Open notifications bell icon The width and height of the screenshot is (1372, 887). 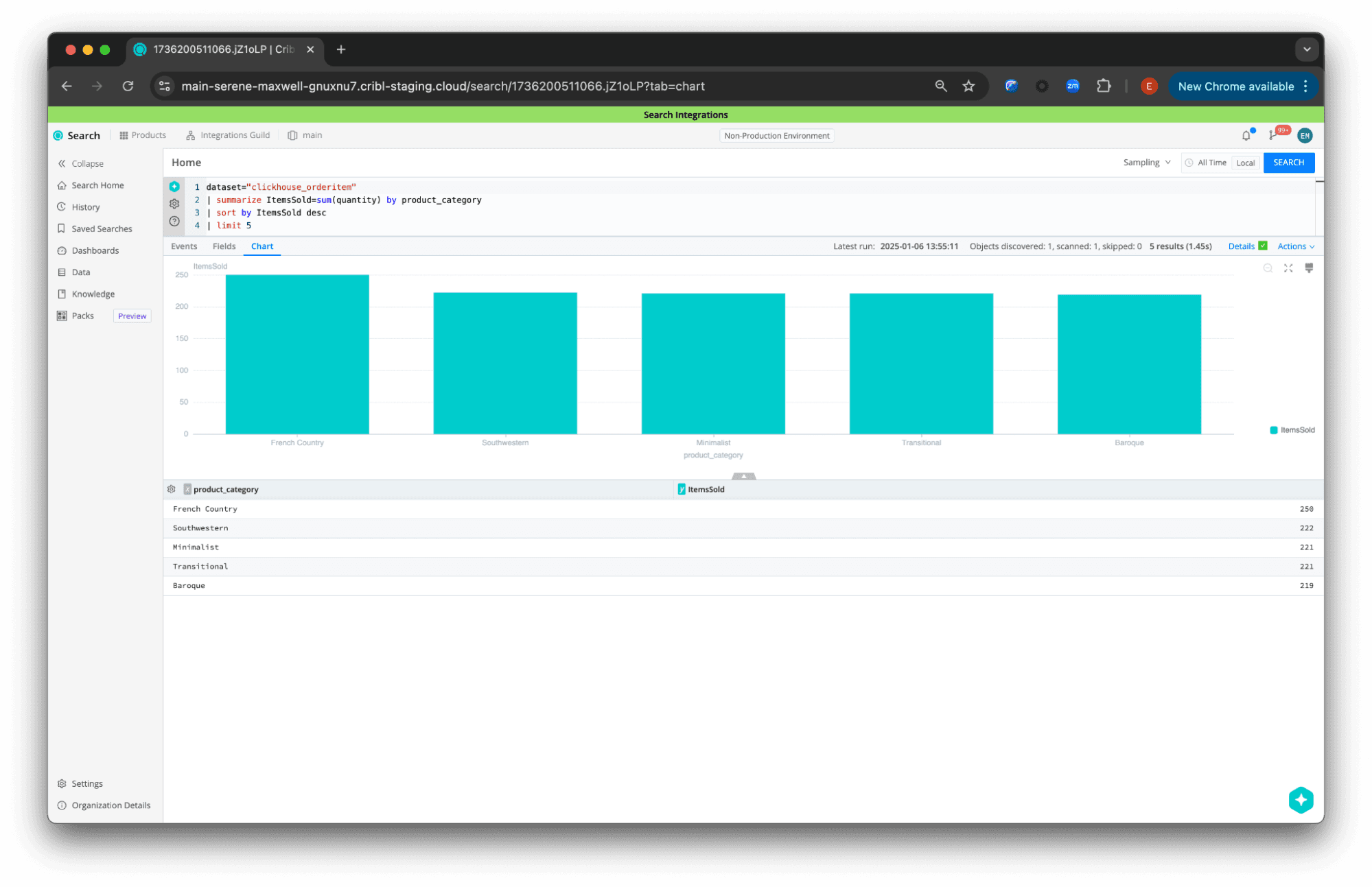[x=1246, y=136]
